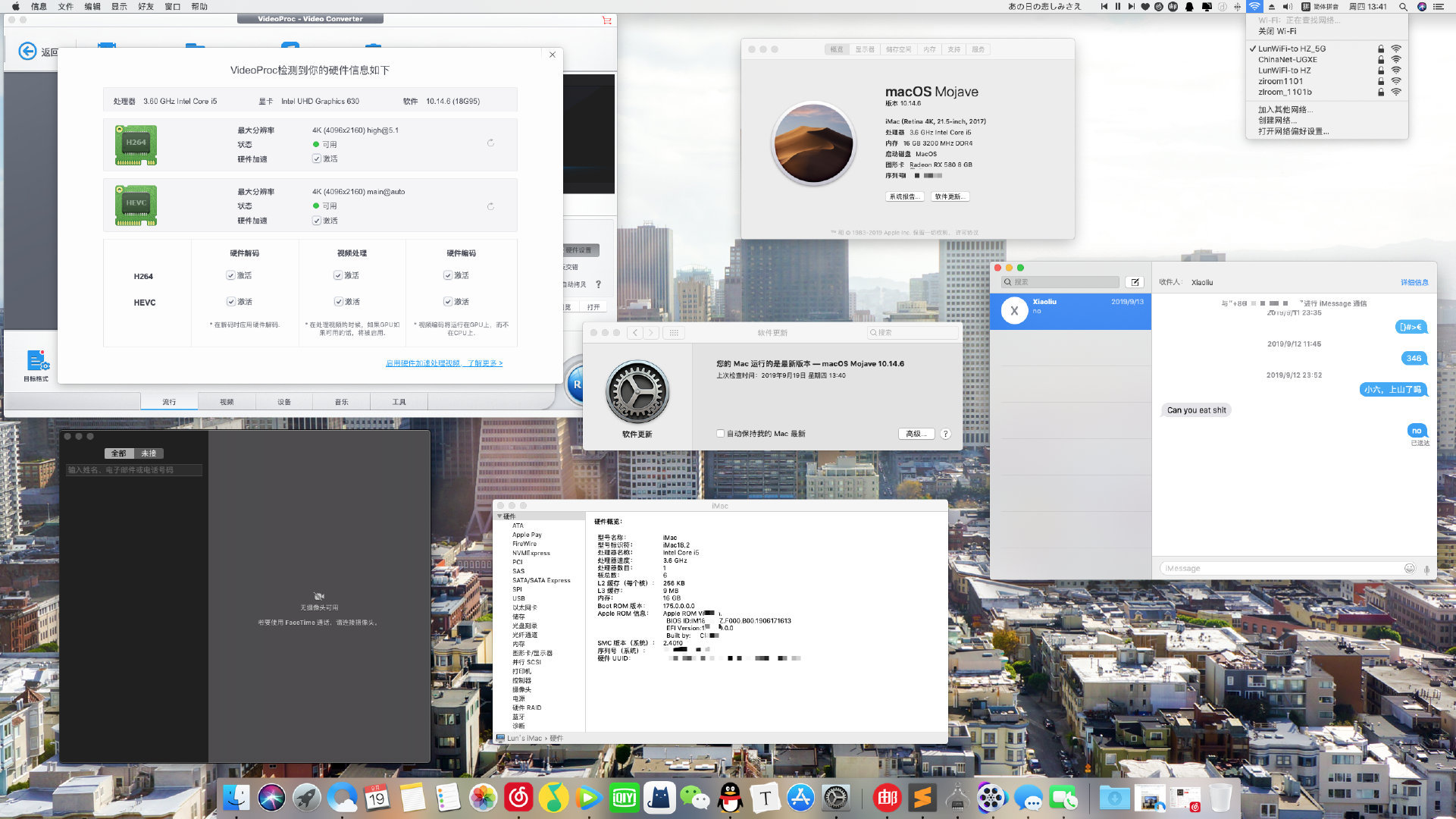Click the back chevron in Software Update toolbar
This screenshot has width=1456, height=819.
[635, 333]
